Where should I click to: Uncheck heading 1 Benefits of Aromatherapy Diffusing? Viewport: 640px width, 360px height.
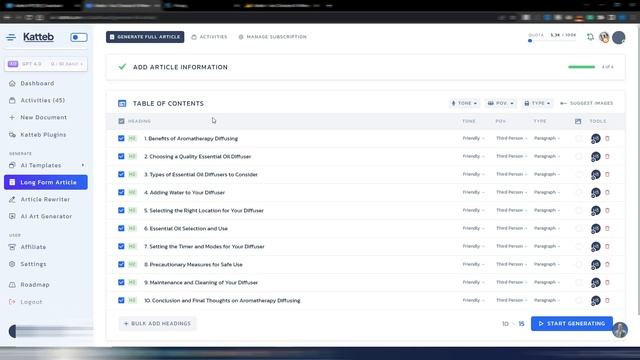[121, 138]
